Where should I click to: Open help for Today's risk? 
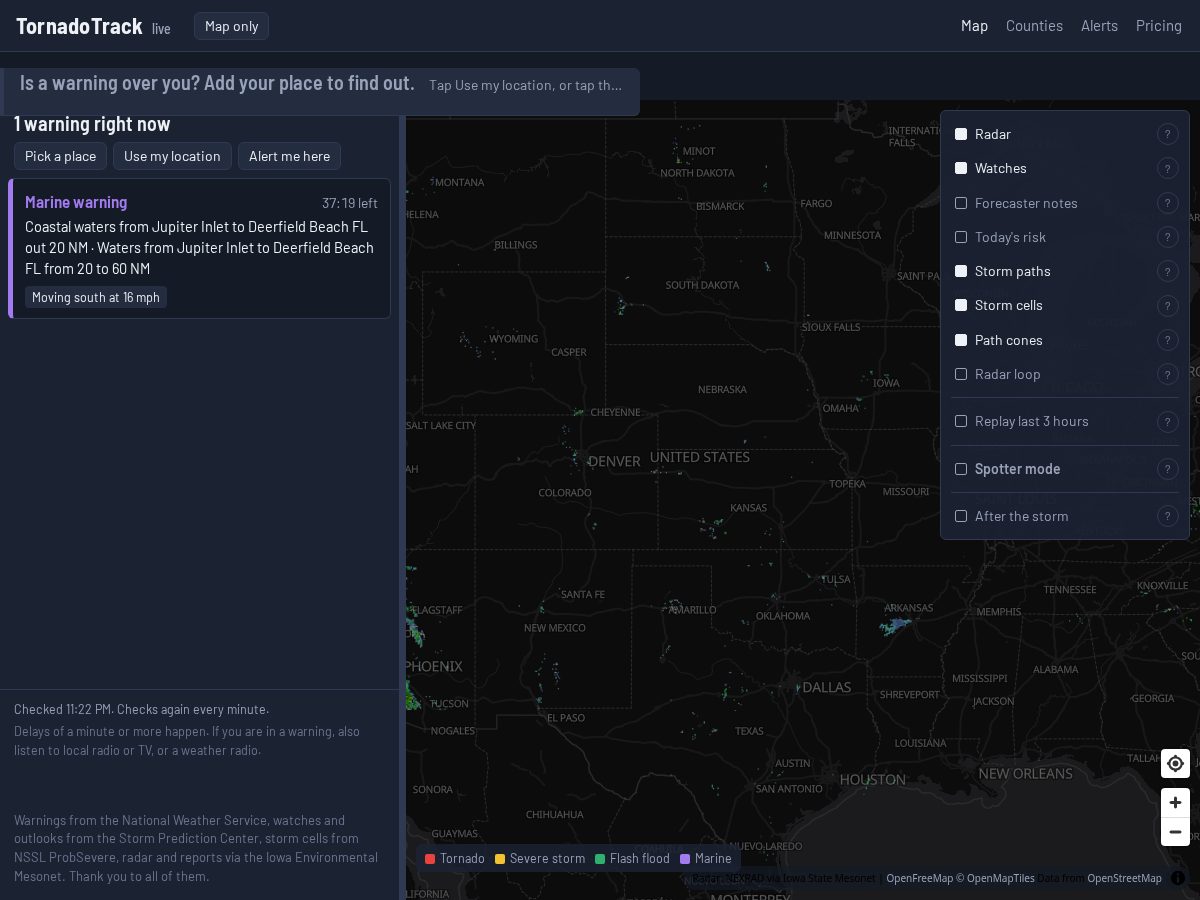pyautogui.click(x=1167, y=237)
